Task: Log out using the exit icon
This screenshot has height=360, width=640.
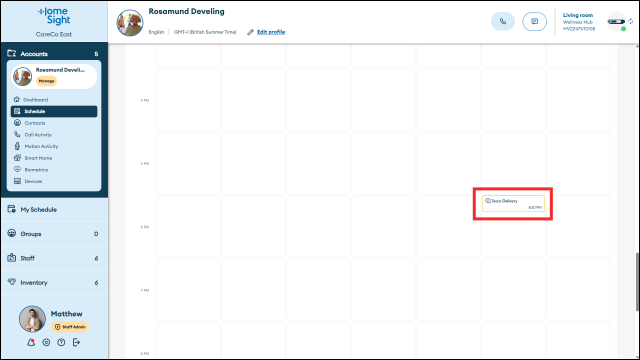Action: click(x=76, y=342)
